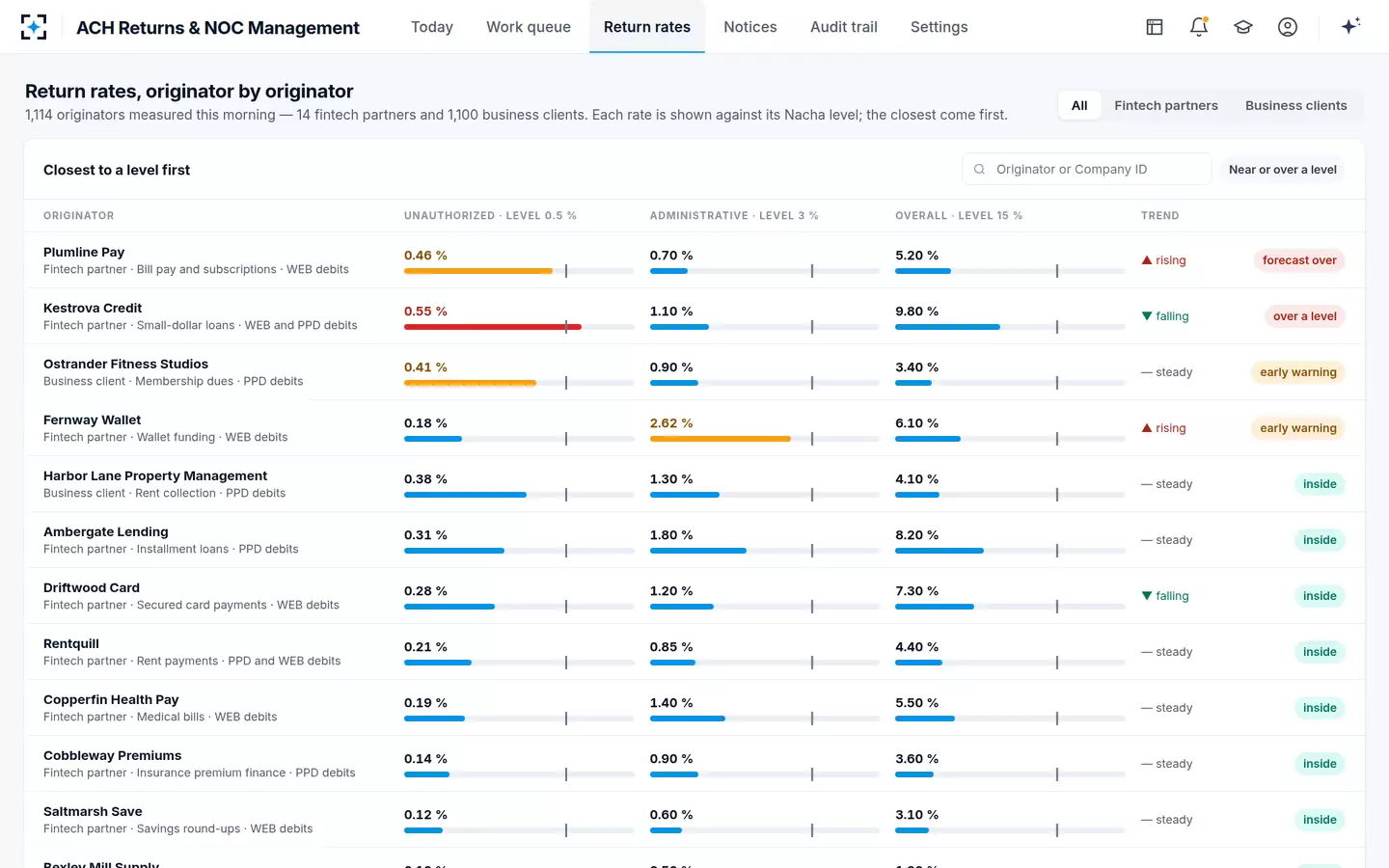Open the Audit trail tab
The height and width of the screenshot is (868, 1389).
click(844, 27)
